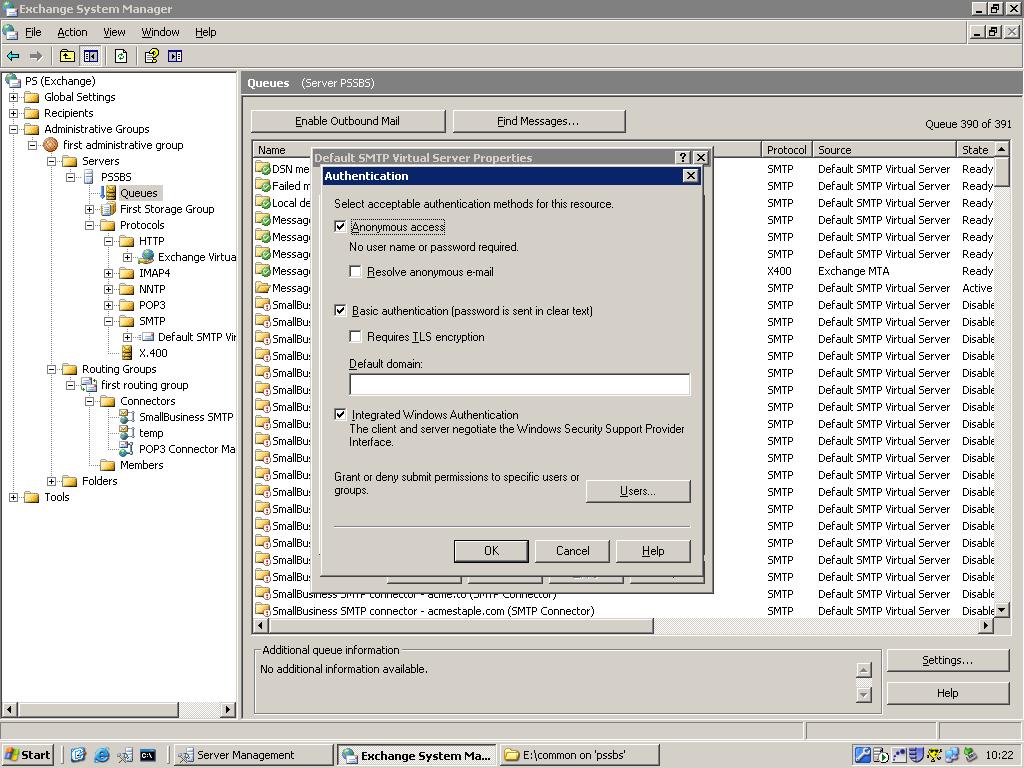This screenshot has height=768, width=1024.
Task: Click Cancel in Authentication dialog
Action: coord(572,551)
